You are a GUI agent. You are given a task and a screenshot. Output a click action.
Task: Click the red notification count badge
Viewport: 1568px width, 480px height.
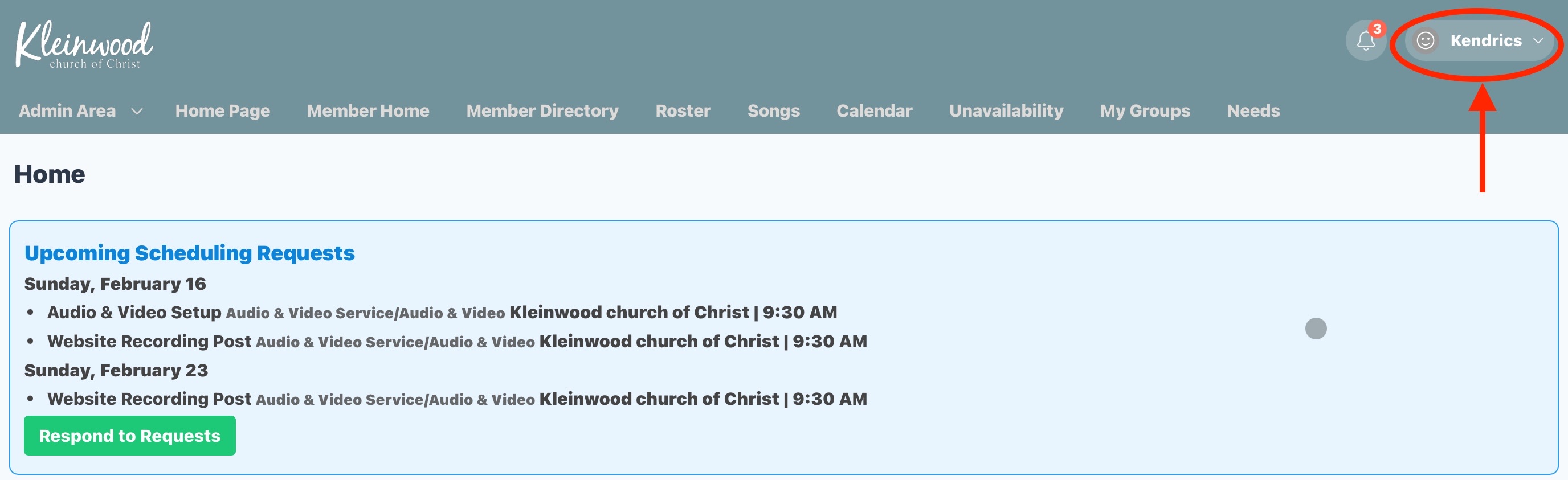(1377, 29)
